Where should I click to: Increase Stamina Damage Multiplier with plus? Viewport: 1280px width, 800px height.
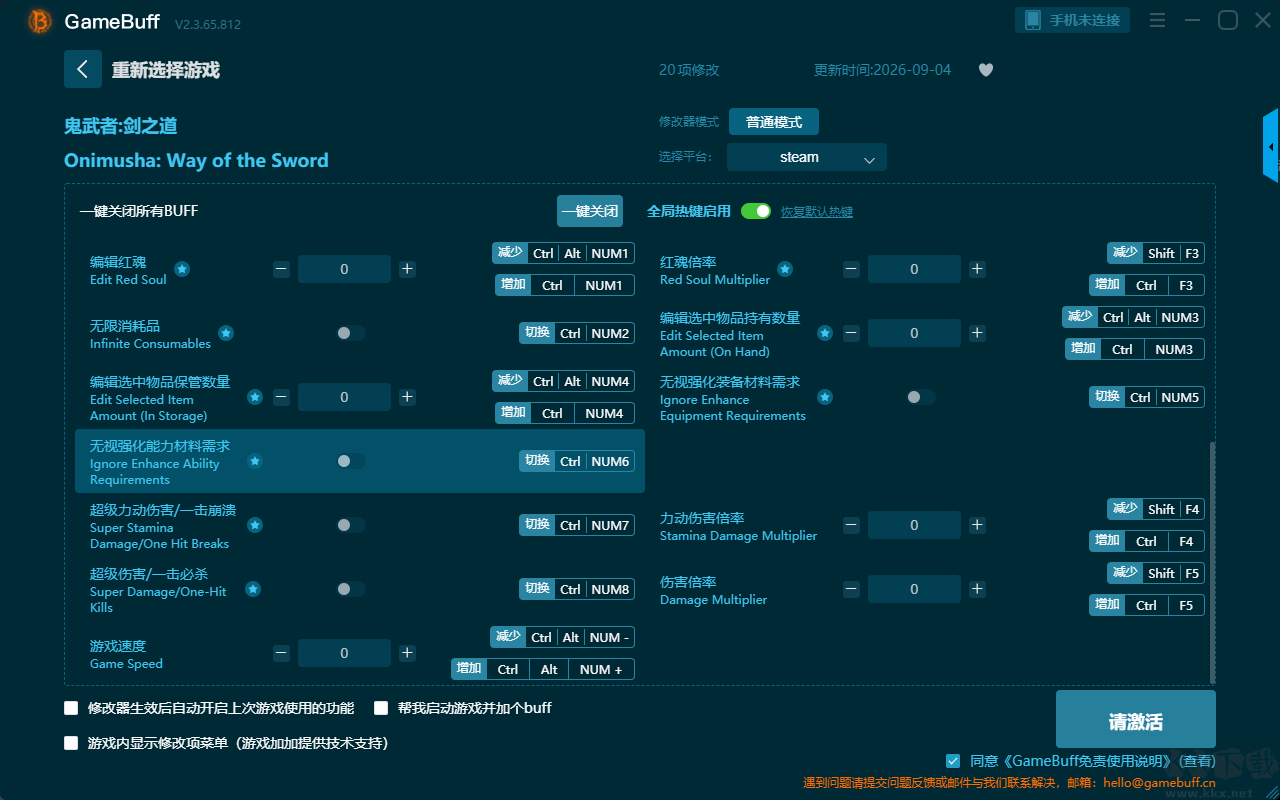[977, 525]
